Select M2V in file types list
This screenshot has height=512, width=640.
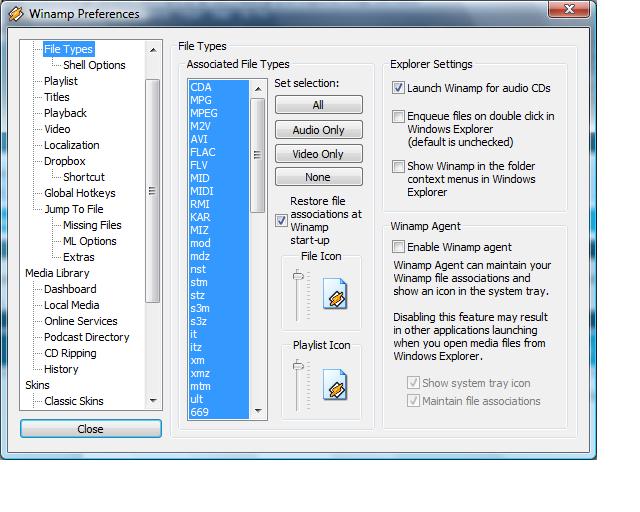[x=219, y=126]
